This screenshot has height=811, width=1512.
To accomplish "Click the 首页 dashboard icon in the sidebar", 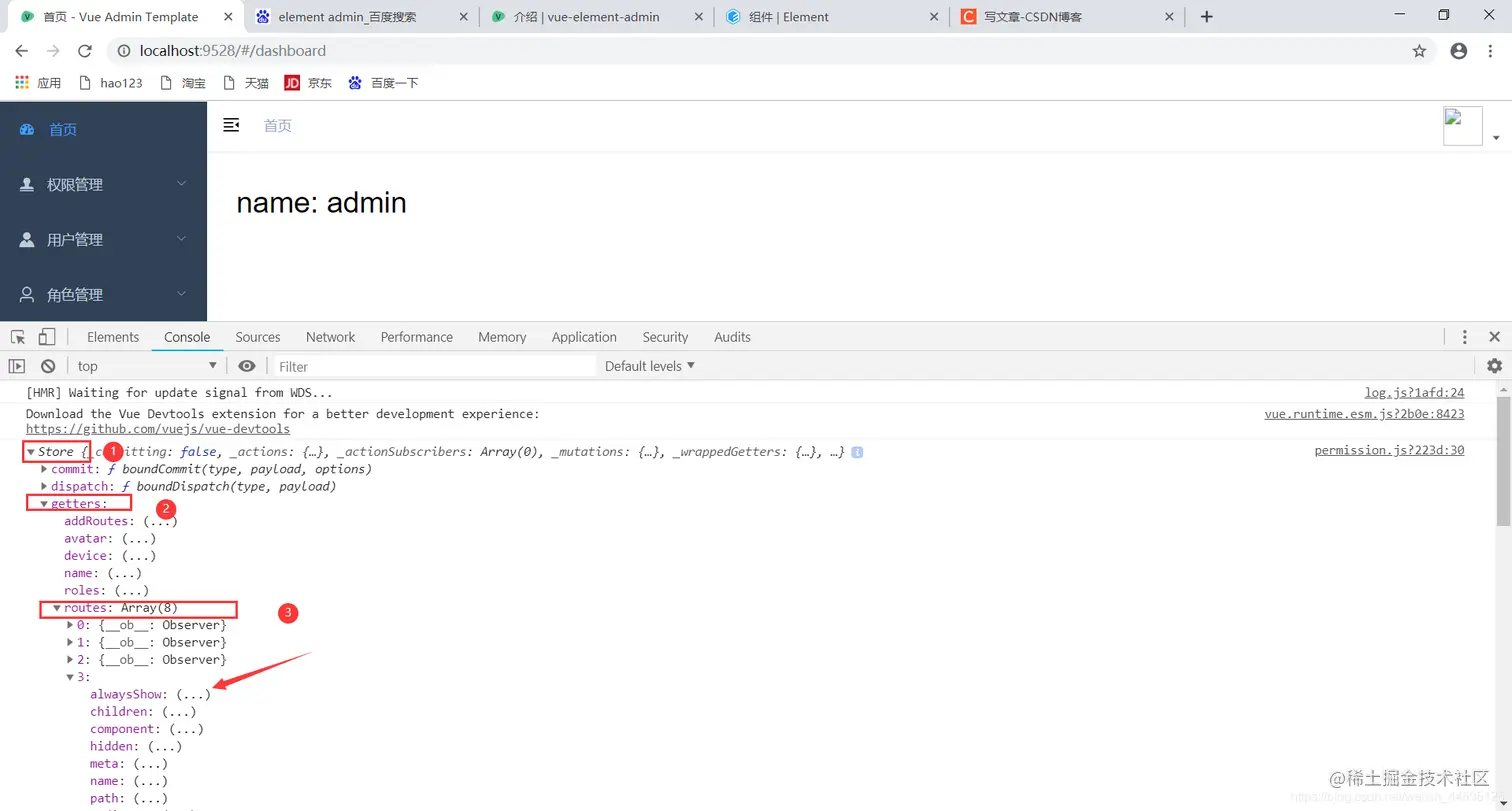I will [x=27, y=130].
